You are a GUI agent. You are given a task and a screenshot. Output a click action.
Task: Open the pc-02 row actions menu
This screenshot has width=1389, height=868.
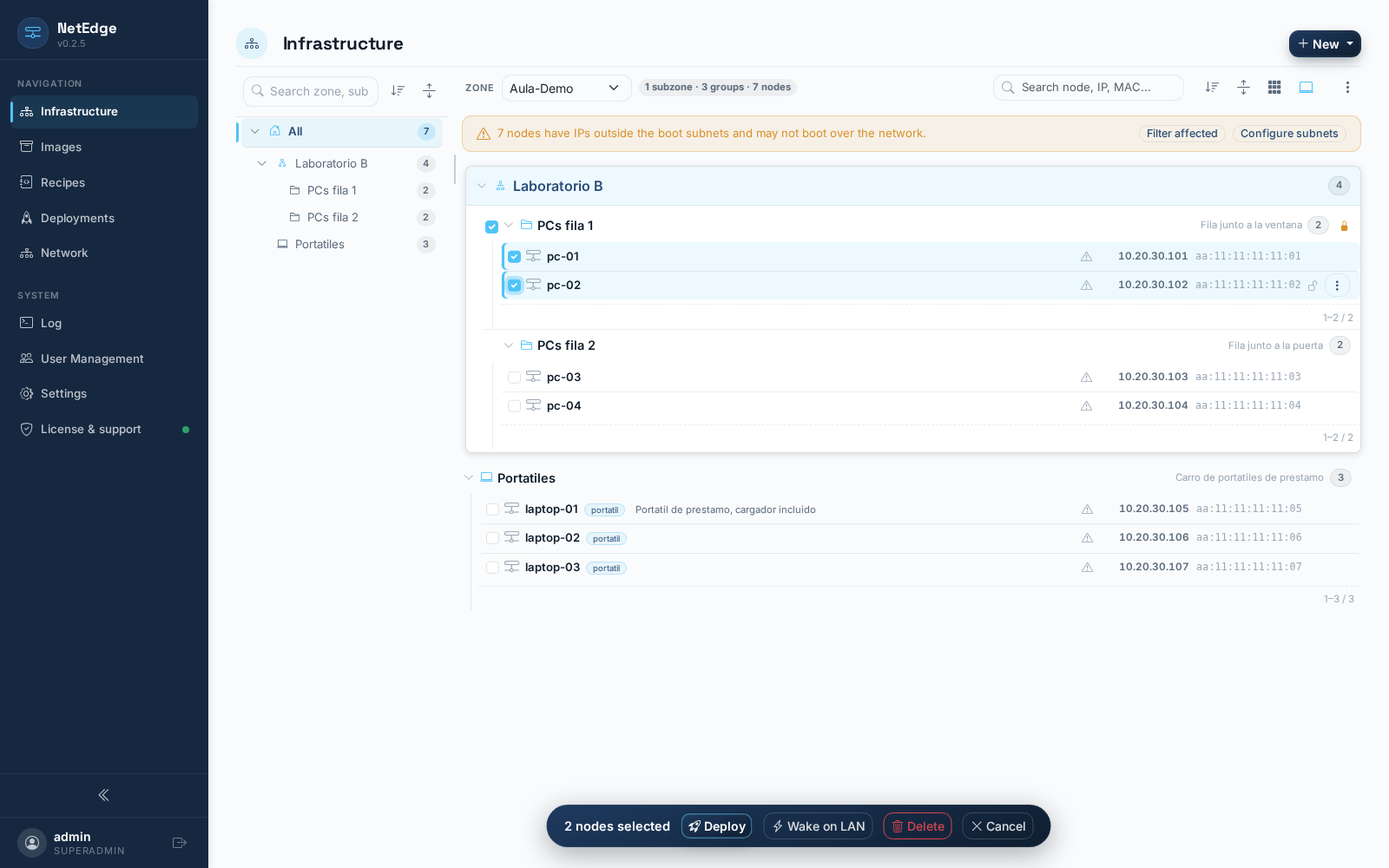click(x=1337, y=286)
